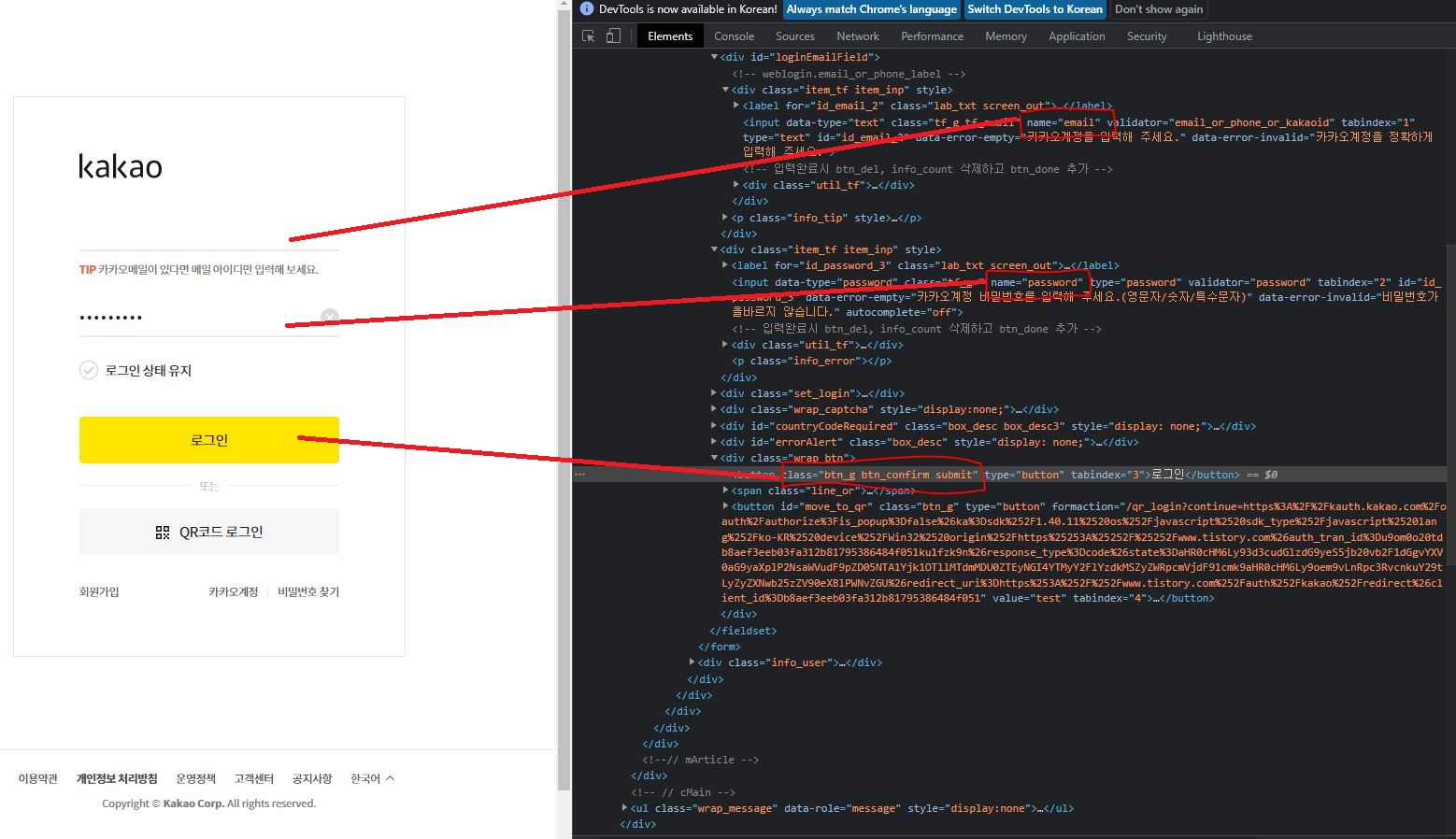This screenshot has width=1456, height=839.
Task: Click Don't show again button
Action: (1159, 9)
